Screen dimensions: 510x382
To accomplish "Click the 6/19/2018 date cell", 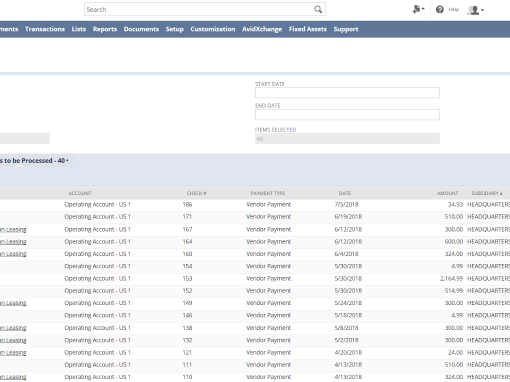I will click(x=348, y=217).
